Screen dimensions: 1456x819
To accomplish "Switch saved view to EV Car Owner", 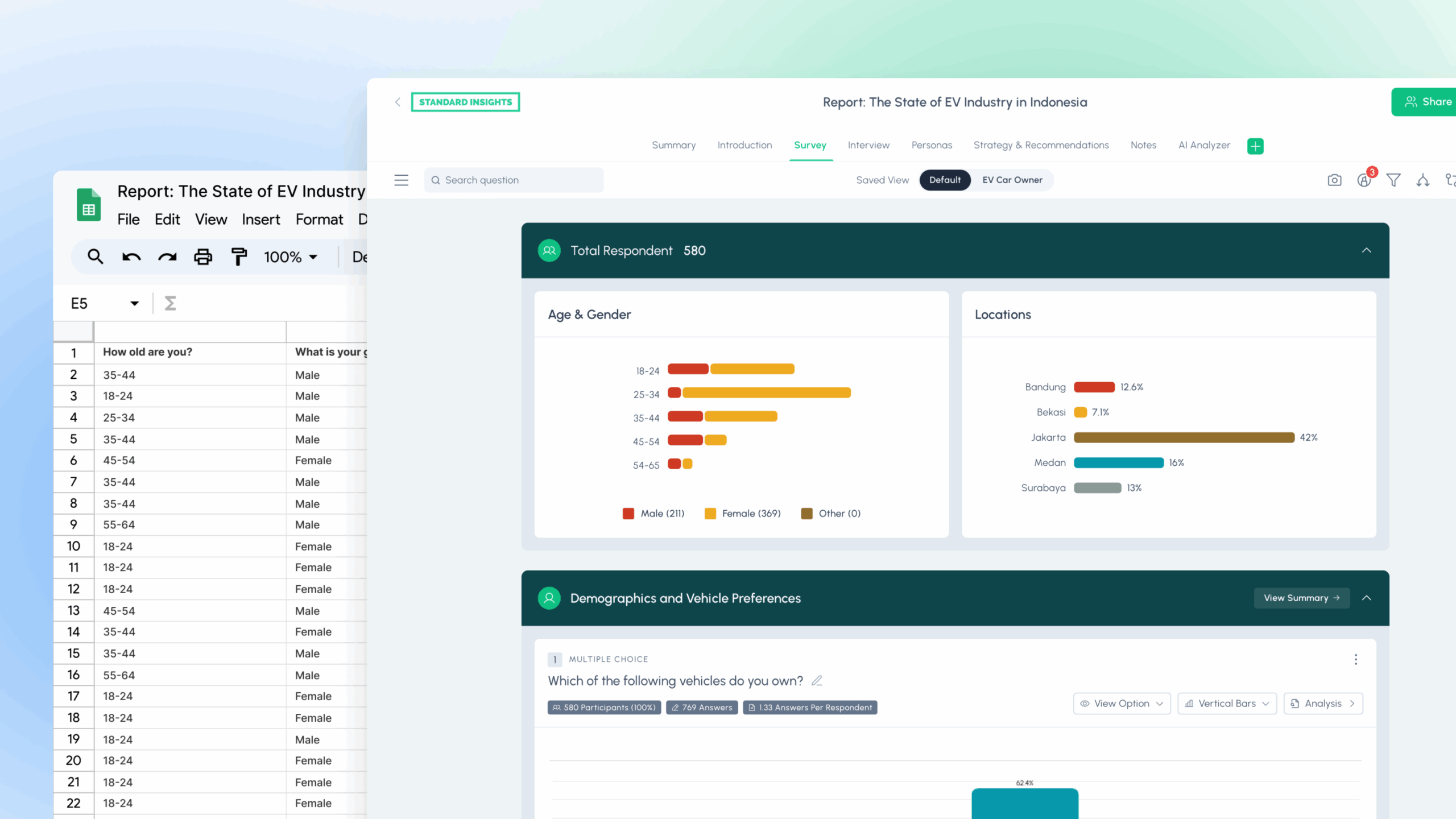I will tap(1012, 180).
